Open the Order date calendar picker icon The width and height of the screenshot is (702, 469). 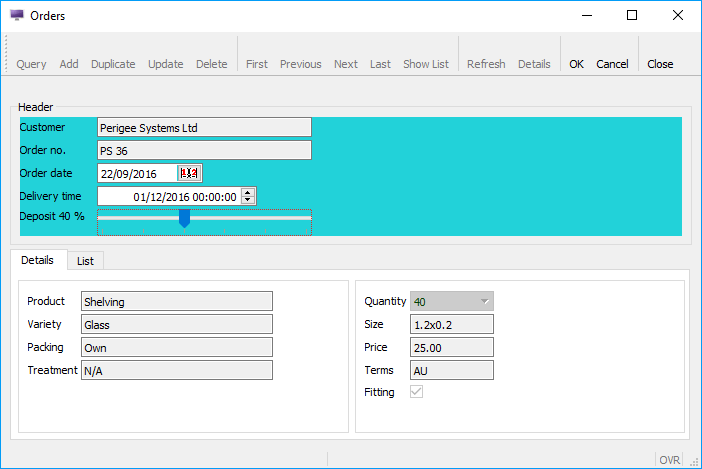(190, 173)
